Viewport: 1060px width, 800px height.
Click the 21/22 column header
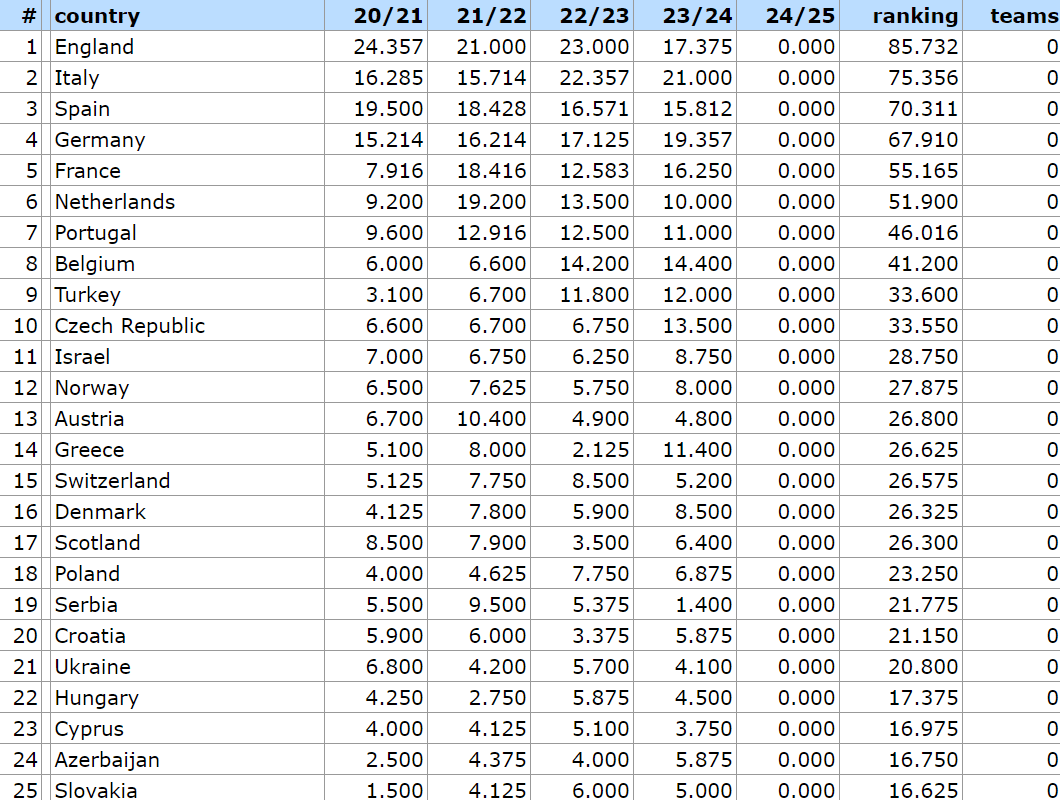click(x=492, y=16)
